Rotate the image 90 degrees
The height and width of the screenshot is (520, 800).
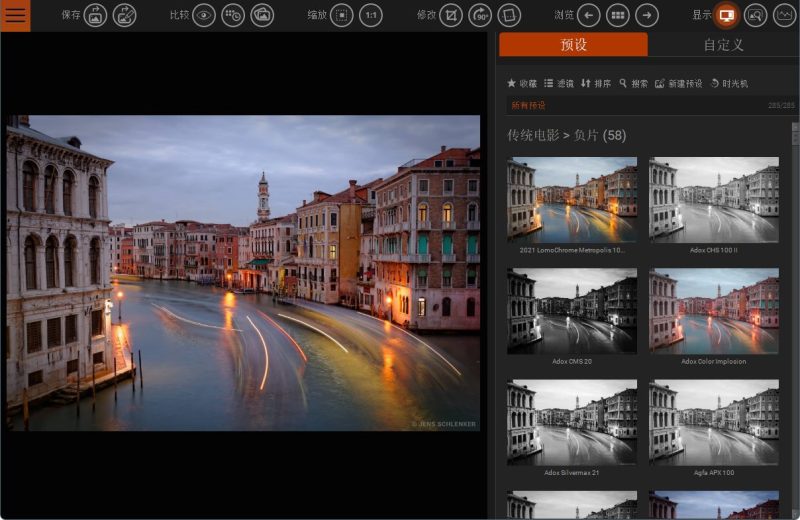click(480, 15)
